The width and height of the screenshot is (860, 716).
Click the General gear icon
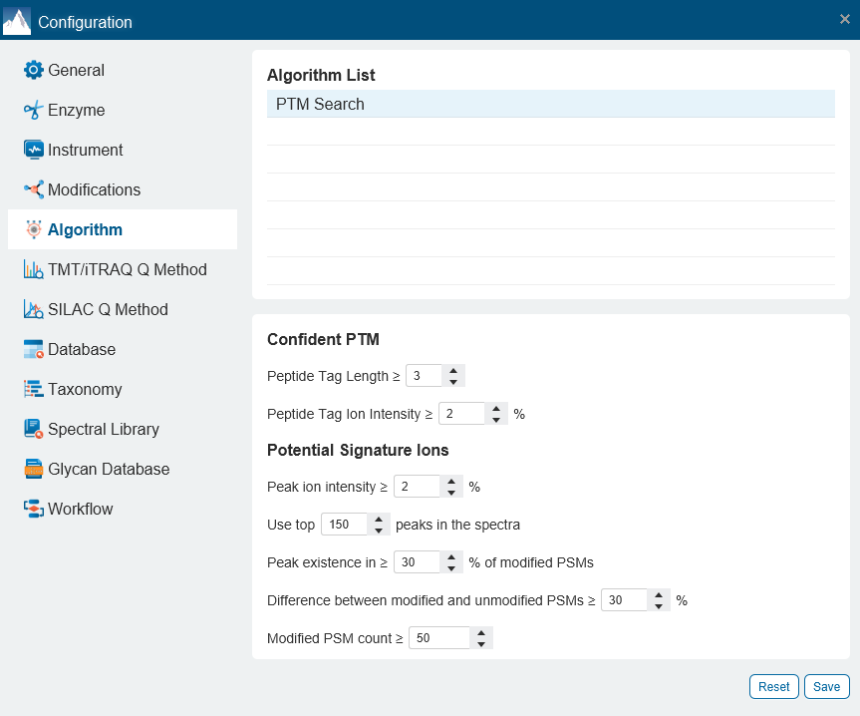click(35, 70)
